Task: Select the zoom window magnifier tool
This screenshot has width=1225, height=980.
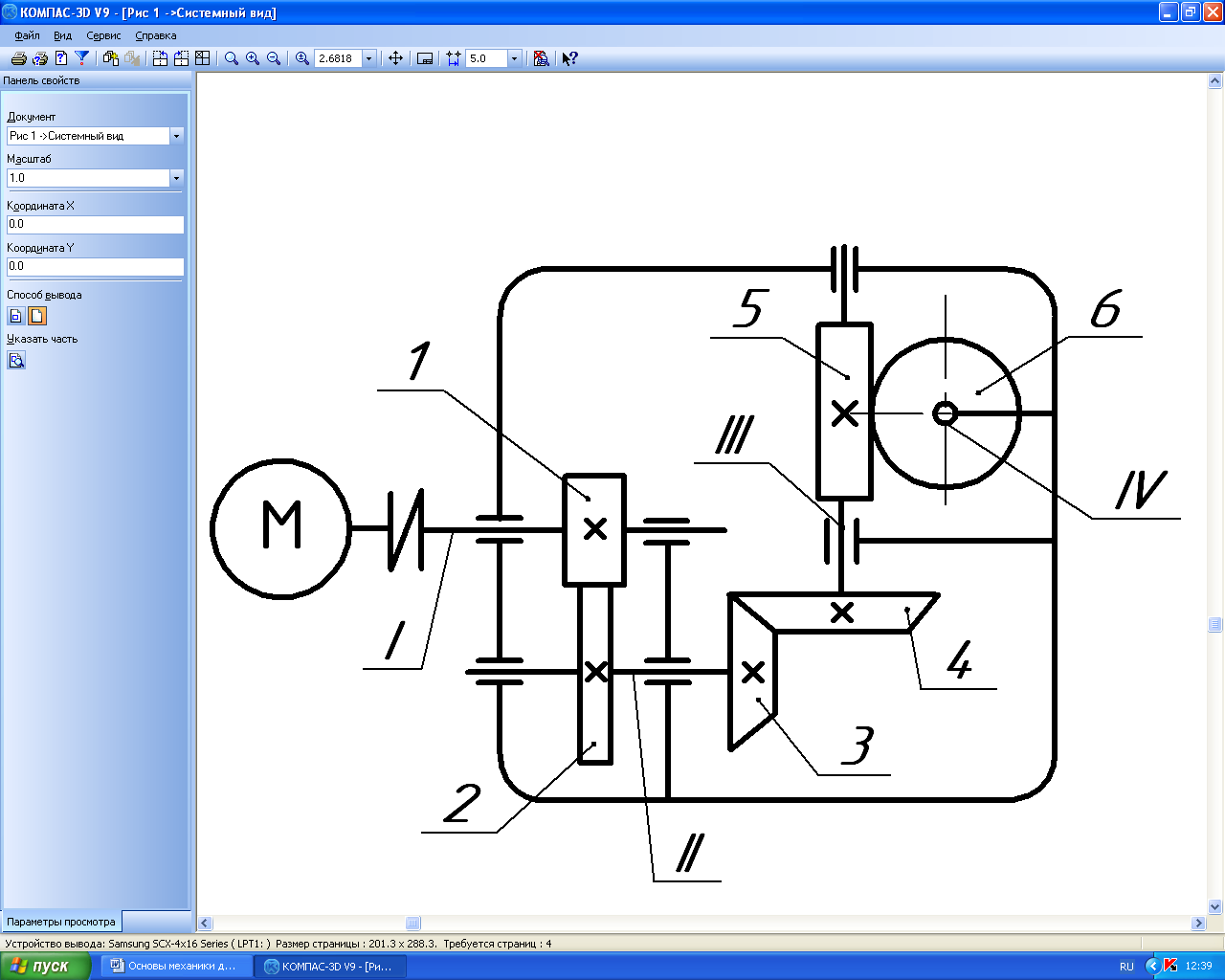Action: [232, 58]
